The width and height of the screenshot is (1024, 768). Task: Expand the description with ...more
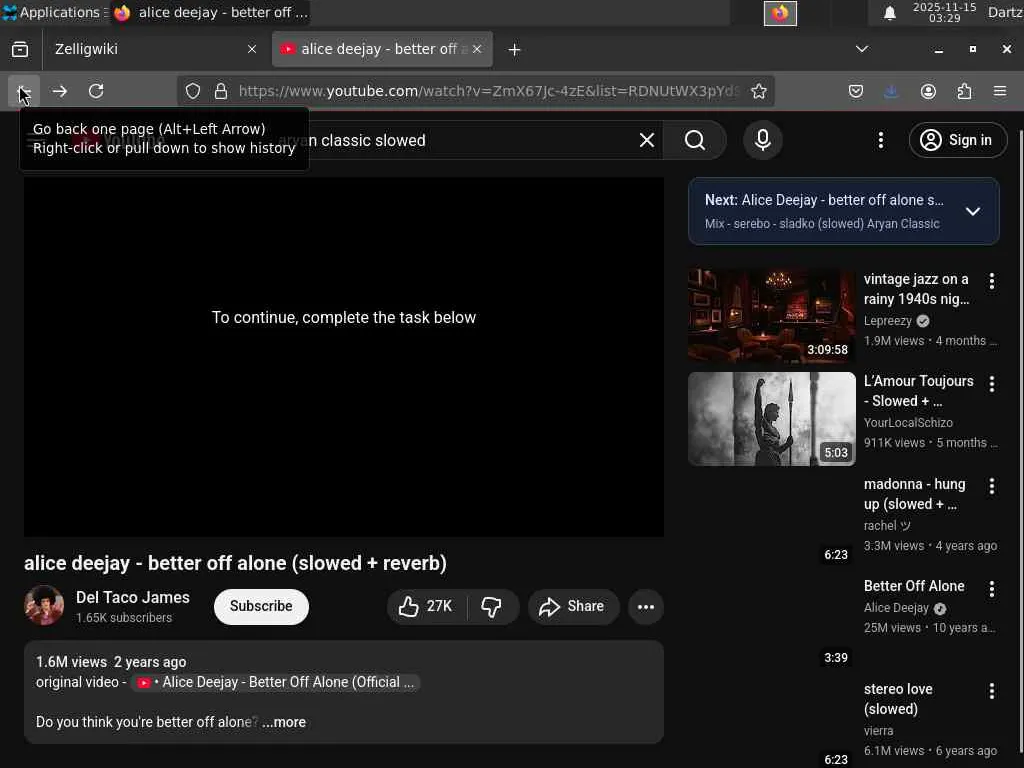click(284, 722)
